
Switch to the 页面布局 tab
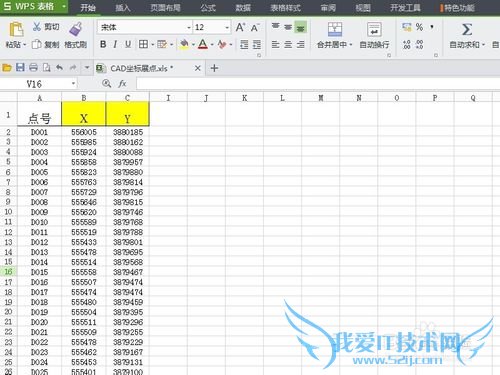click(165, 7)
